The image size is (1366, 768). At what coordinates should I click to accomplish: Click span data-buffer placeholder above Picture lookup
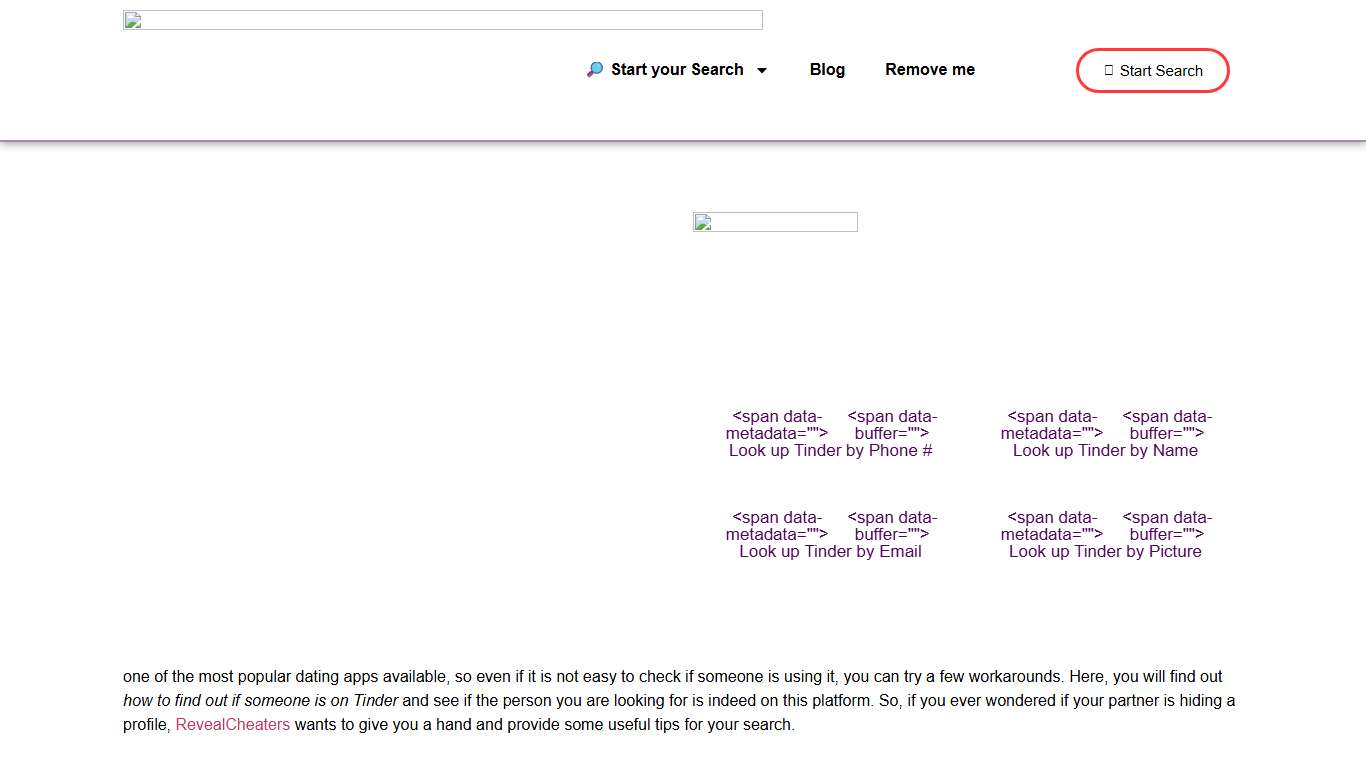pos(1167,526)
